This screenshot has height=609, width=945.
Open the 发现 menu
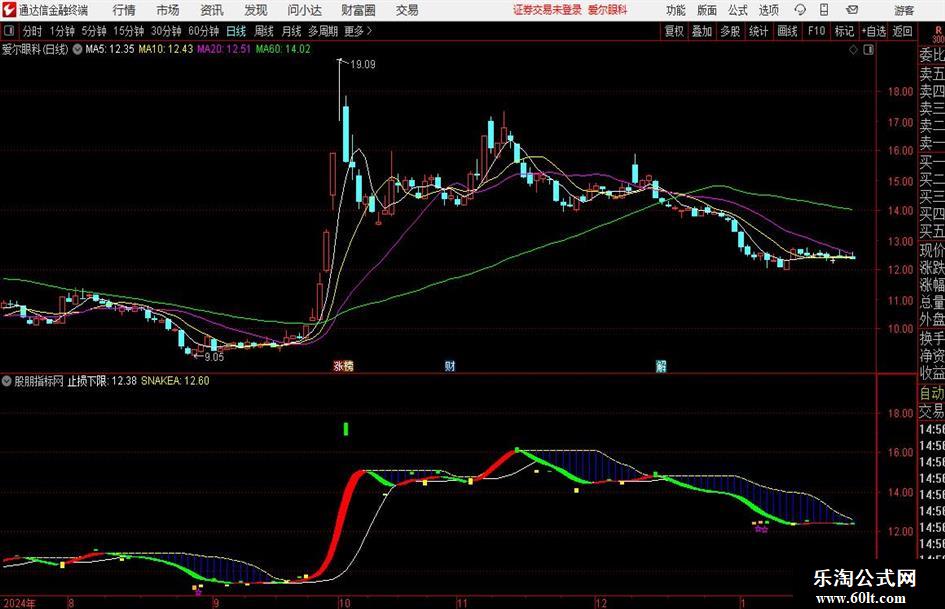click(x=256, y=10)
